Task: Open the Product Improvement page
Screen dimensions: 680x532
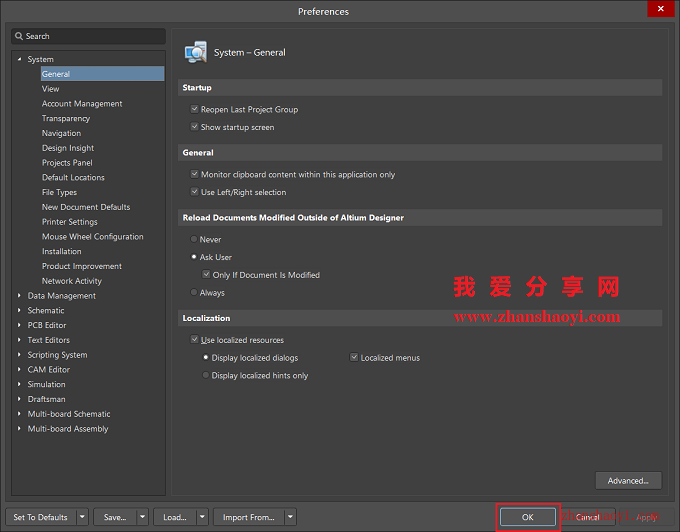Action: (x=82, y=266)
